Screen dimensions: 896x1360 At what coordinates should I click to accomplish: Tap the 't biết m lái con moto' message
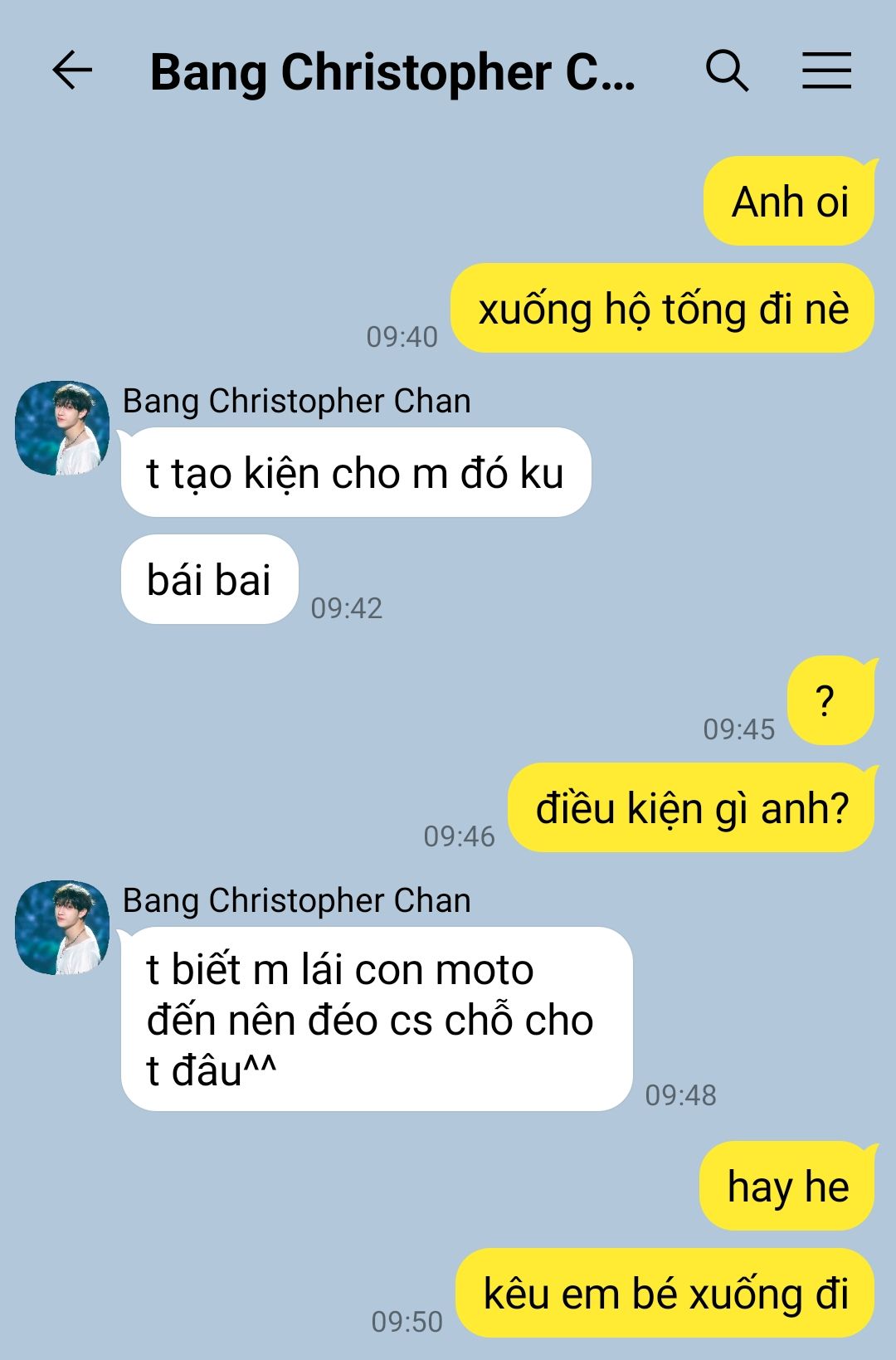[377, 1019]
